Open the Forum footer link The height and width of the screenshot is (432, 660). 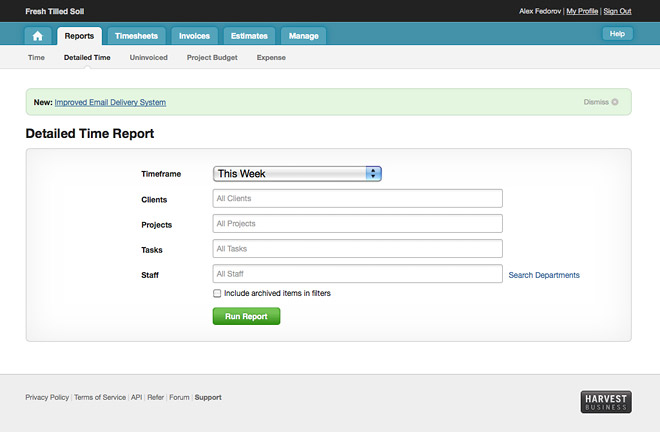[179, 397]
